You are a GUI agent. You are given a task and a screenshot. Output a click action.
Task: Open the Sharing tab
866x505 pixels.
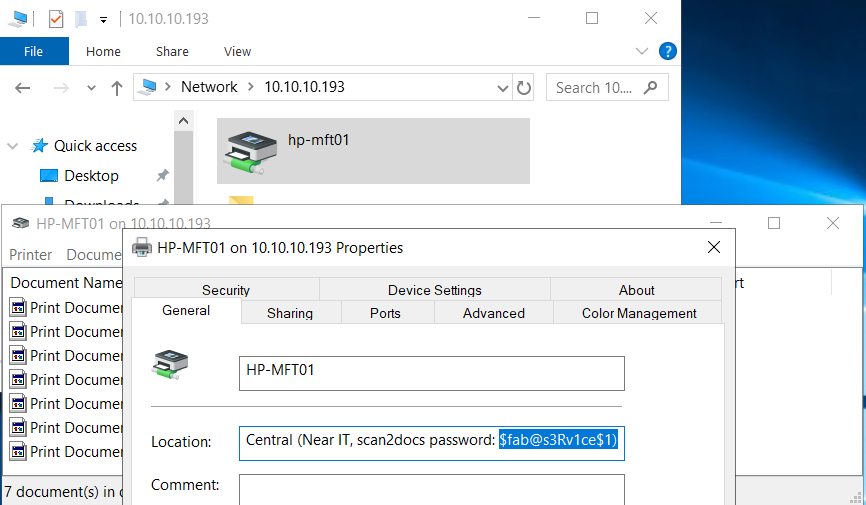pyautogui.click(x=290, y=313)
